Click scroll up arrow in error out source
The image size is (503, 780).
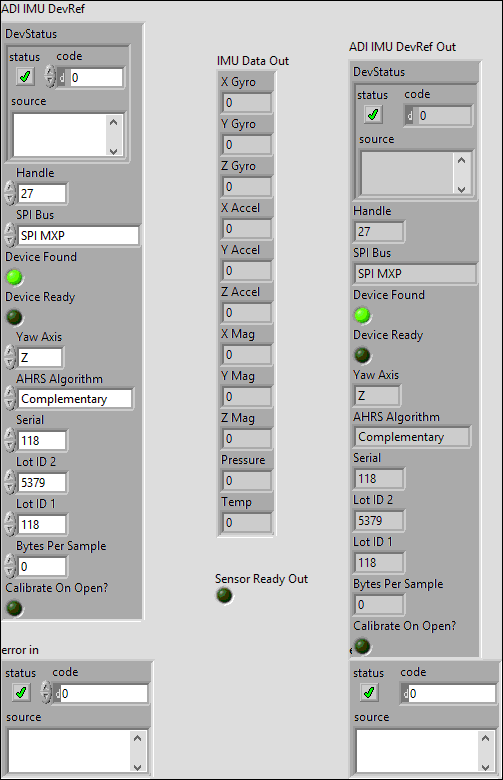(x=486, y=738)
